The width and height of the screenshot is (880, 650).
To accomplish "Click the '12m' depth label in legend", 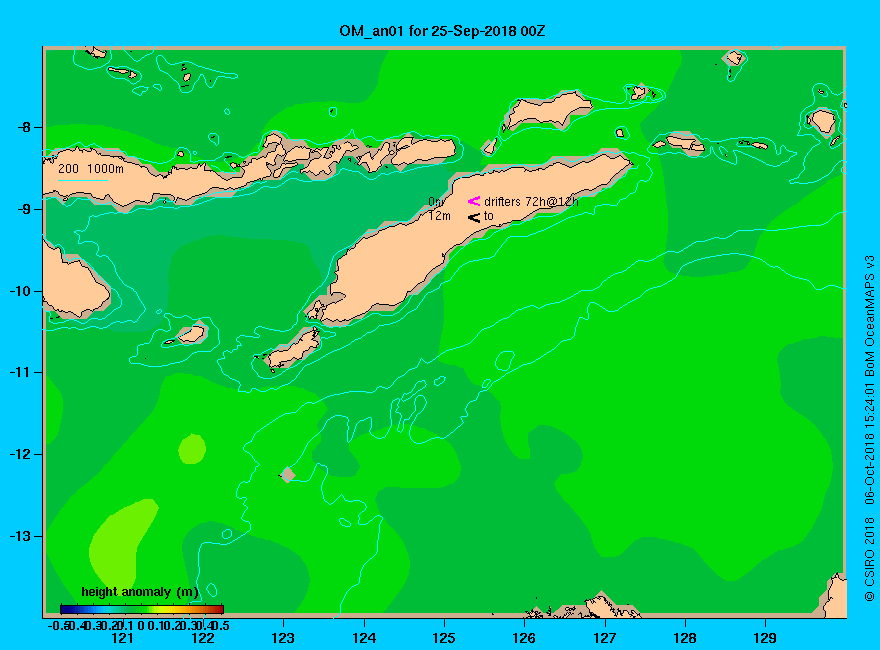I will tap(439, 216).
